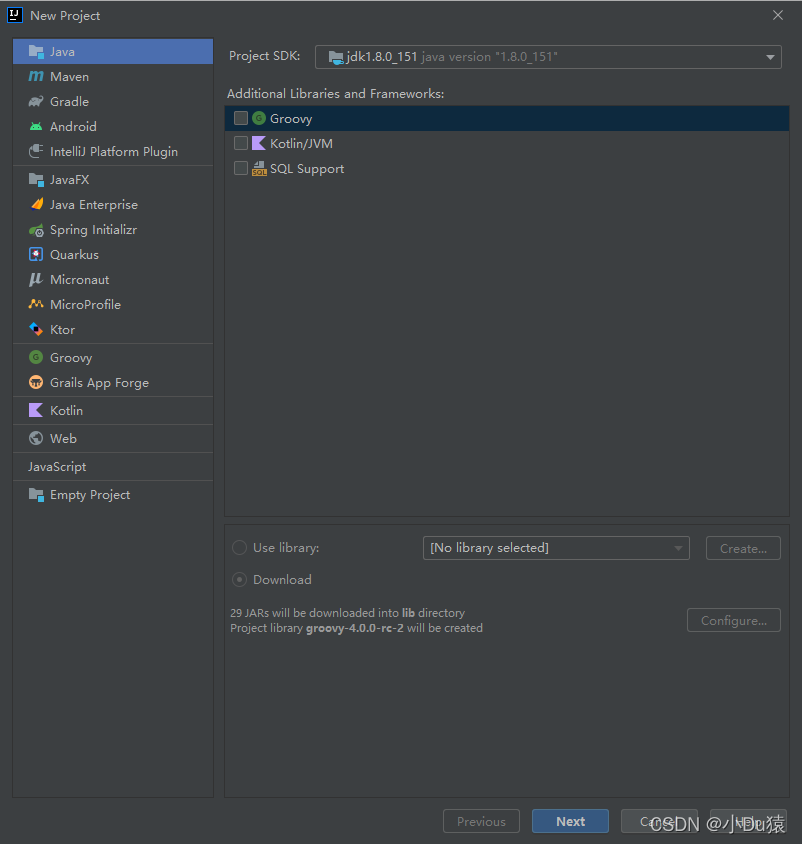Select the JavaFX folder icon
802x844 pixels.
tap(36, 180)
